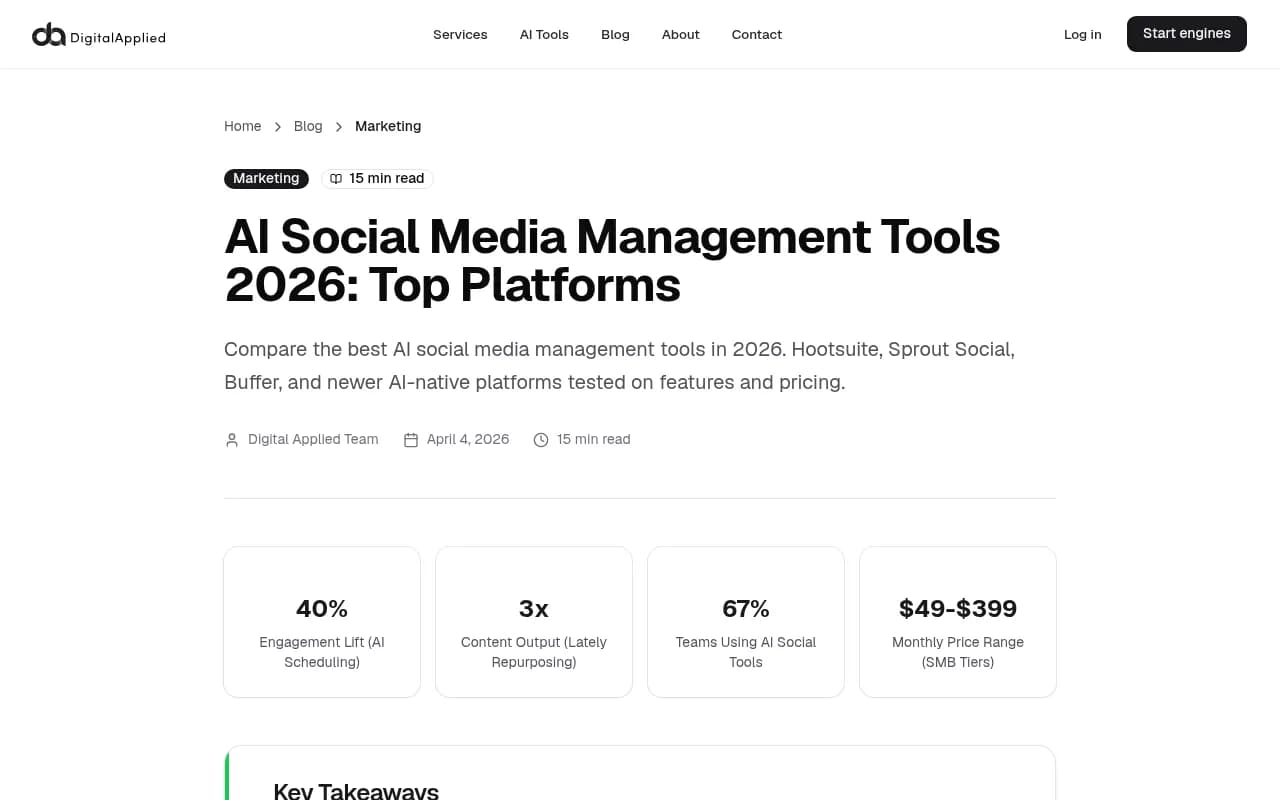Go to Blog breadcrumb
1280x800 pixels.
click(x=308, y=126)
